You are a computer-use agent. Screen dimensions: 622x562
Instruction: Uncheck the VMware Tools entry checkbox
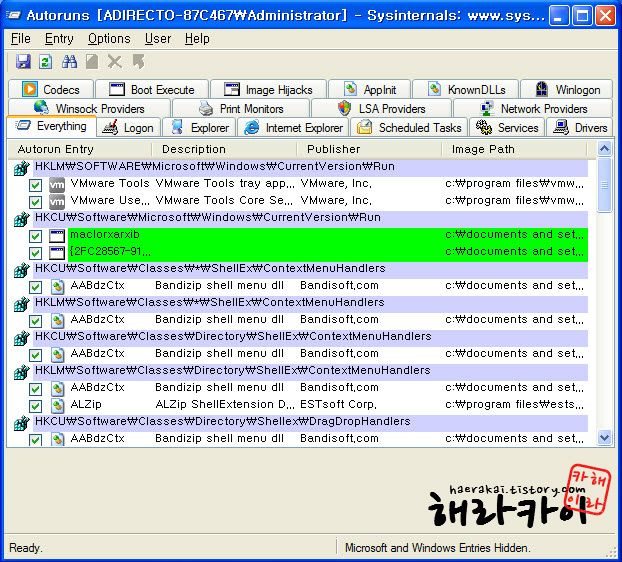tap(35, 185)
